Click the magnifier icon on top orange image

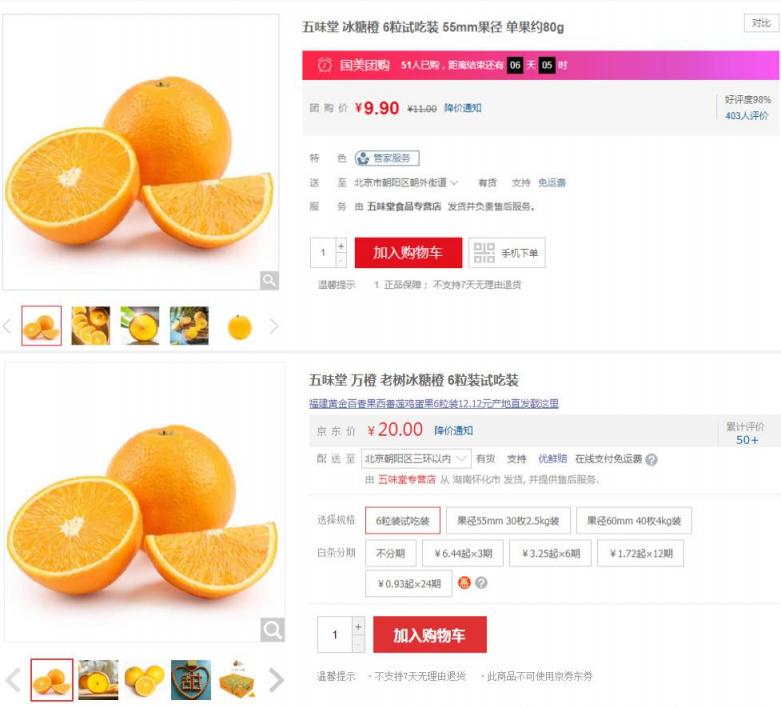pos(269,281)
